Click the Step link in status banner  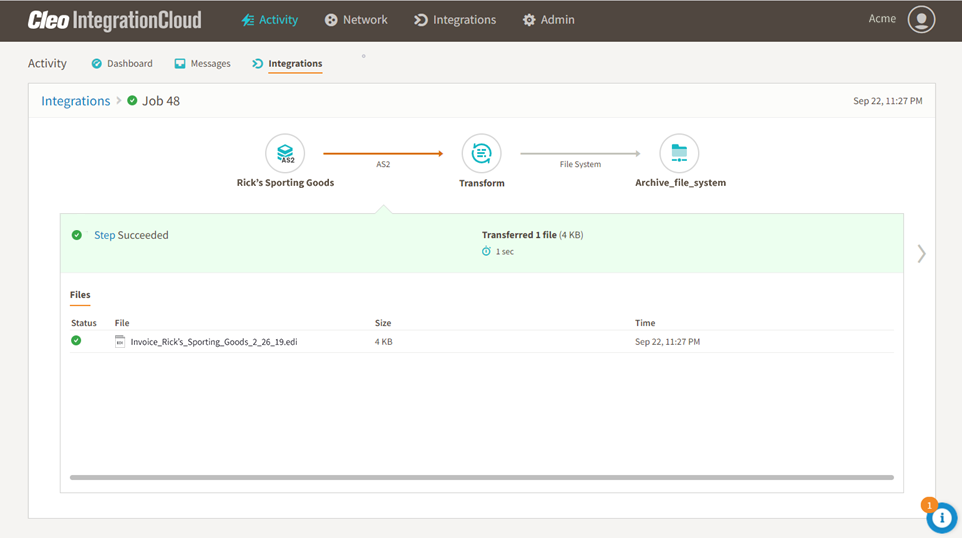click(x=104, y=236)
